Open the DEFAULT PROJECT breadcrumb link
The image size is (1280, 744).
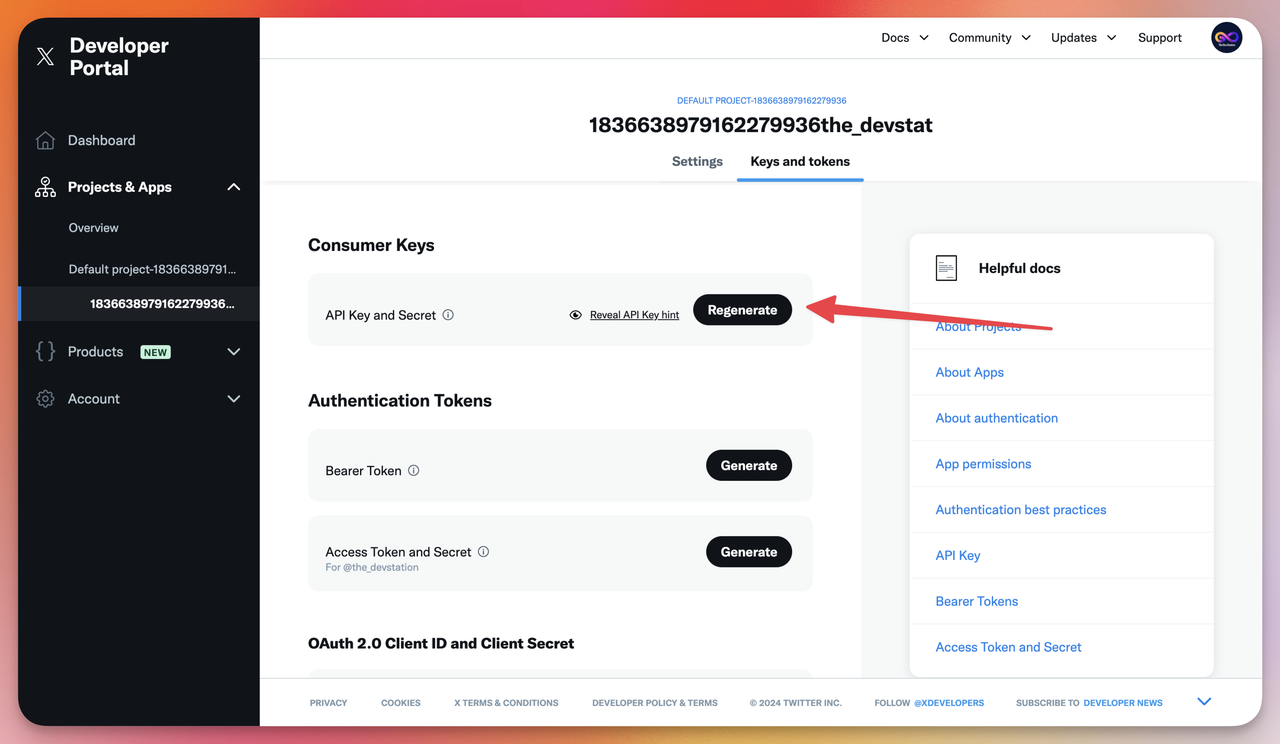(x=762, y=101)
